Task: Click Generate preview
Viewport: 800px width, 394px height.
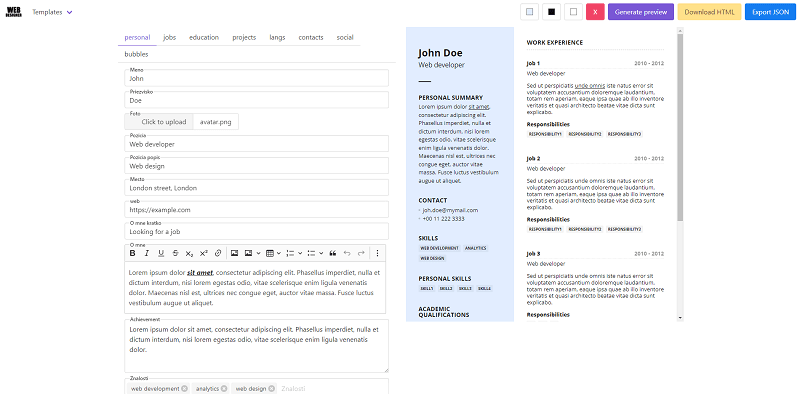Action: click(641, 12)
